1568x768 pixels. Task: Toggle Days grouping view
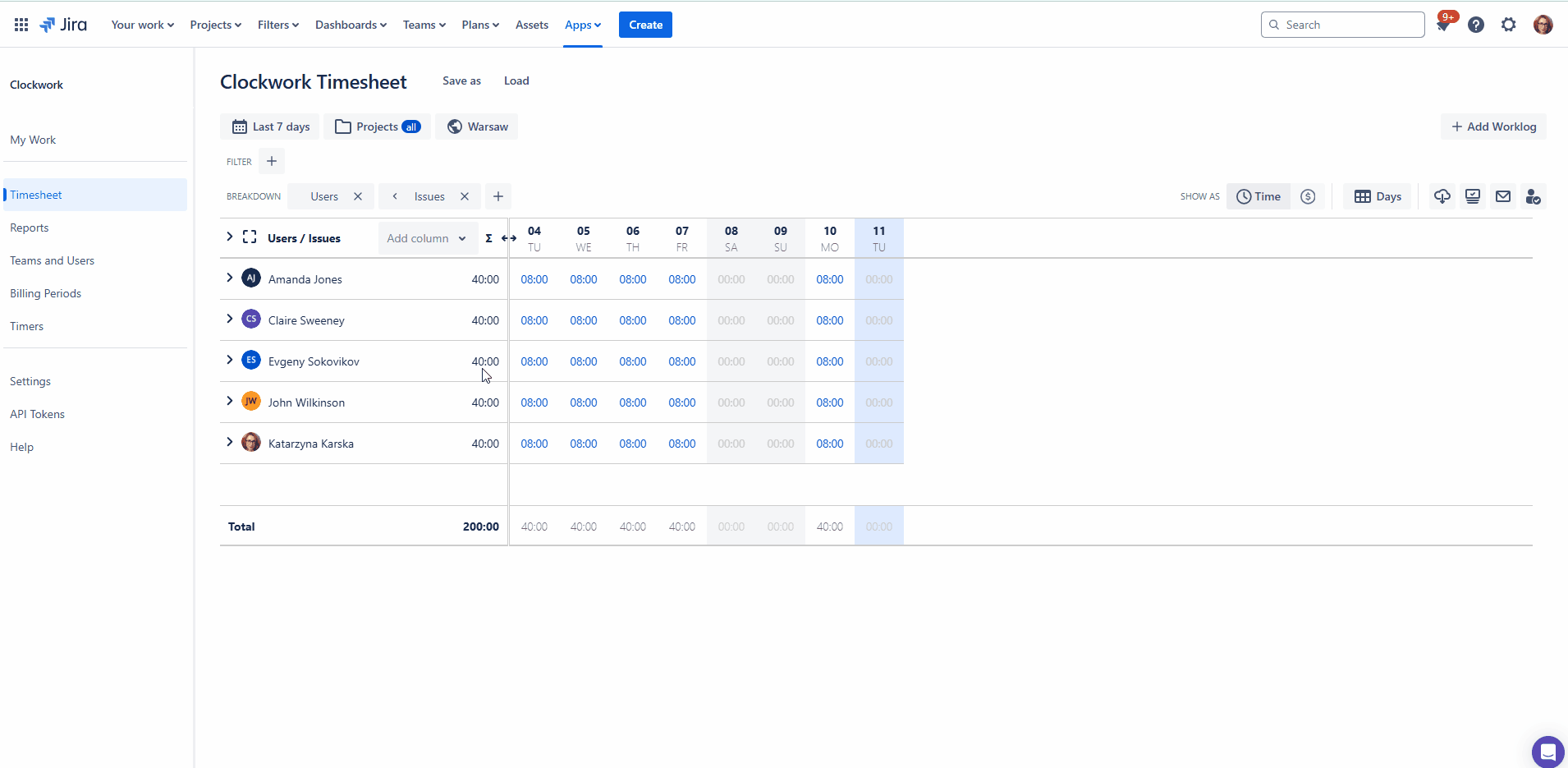pos(1376,196)
